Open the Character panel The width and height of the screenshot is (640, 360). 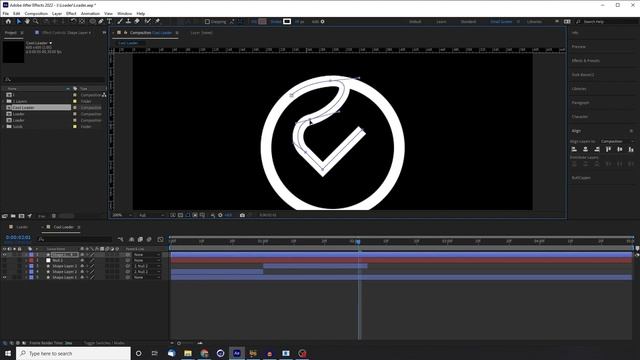[580, 117]
